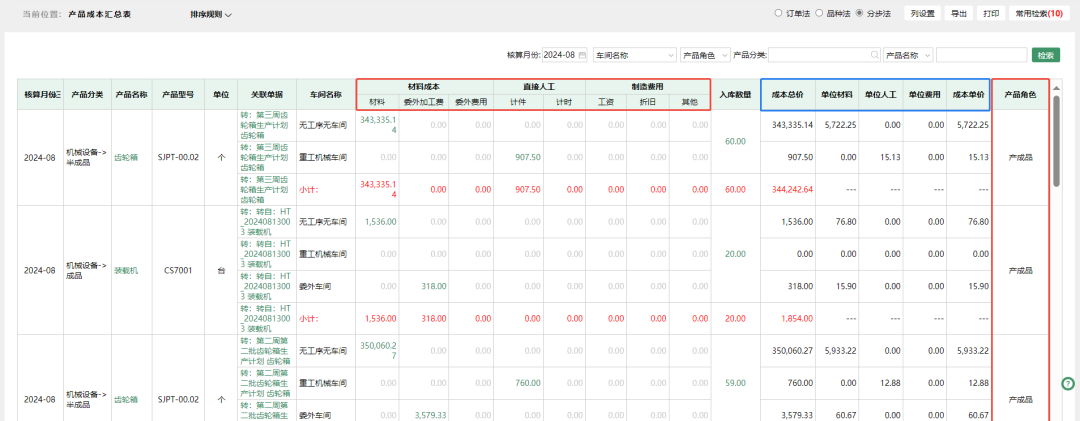Click the first 齿轮箱 product link
Image resolution: width=1080 pixels, height=421 pixels.
pyautogui.click(x=126, y=157)
